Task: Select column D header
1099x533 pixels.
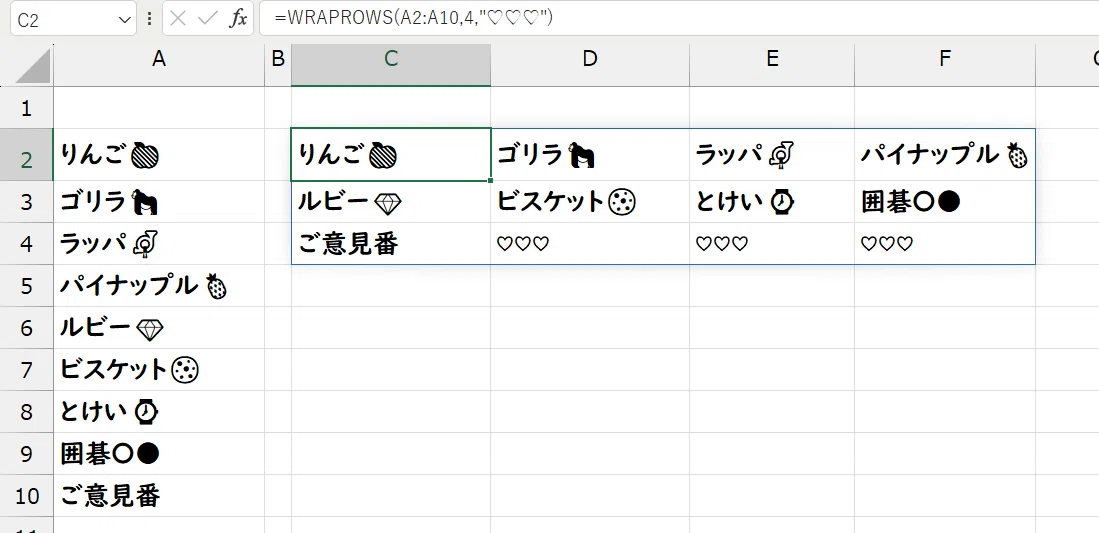Action: tap(590, 65)
